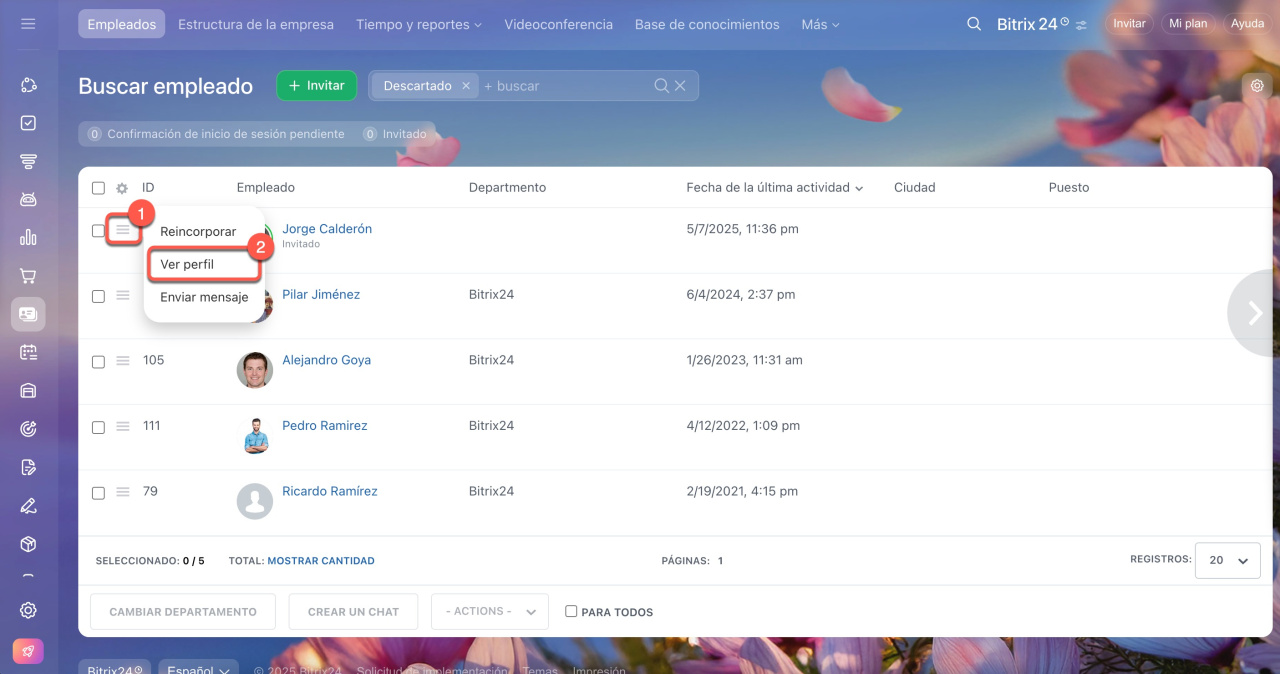Click the rocket icon at sidebar bottom

[x=28, y=651]
